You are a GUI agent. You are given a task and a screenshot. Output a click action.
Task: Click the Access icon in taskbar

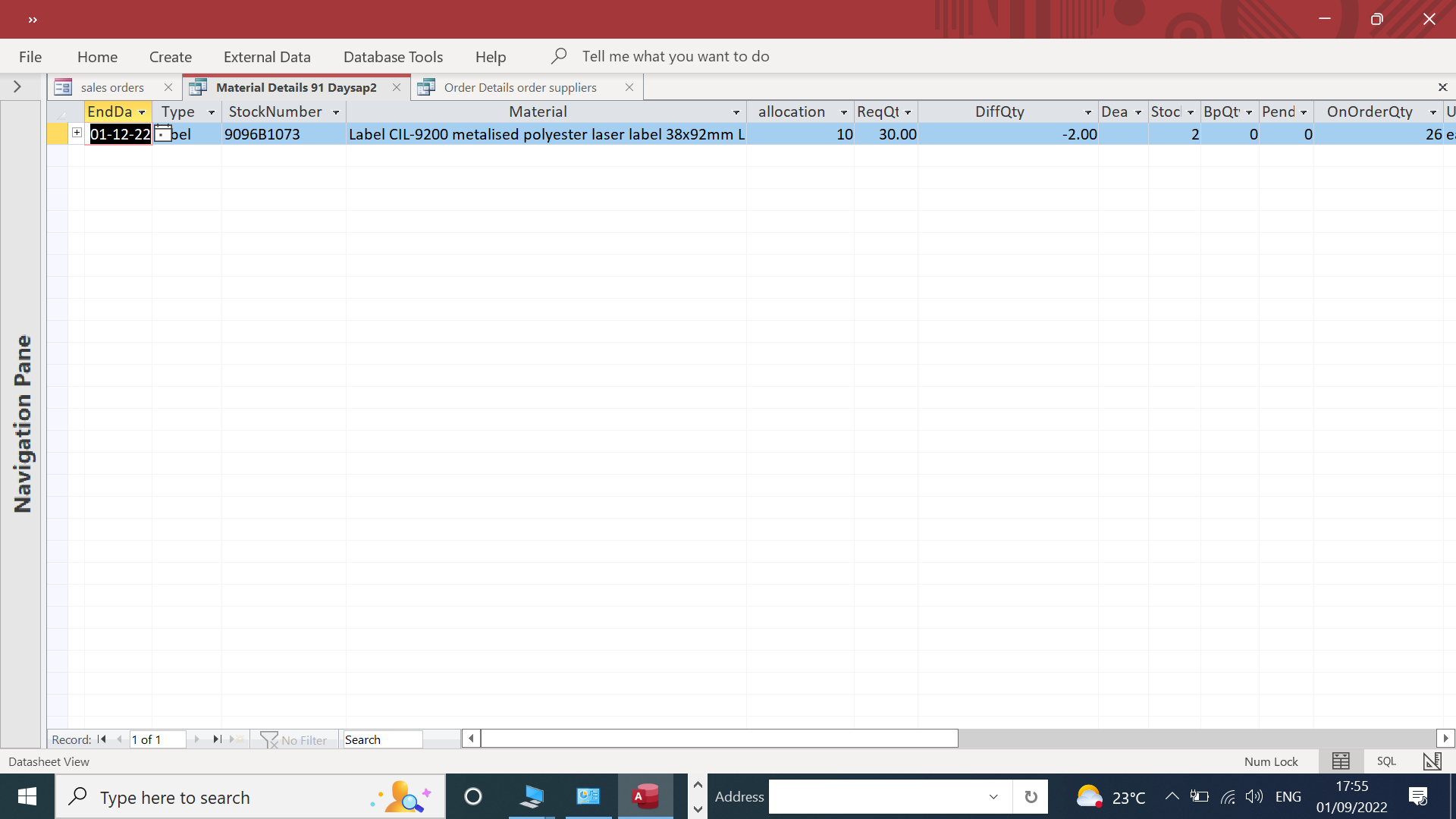[x=645, y=796]
